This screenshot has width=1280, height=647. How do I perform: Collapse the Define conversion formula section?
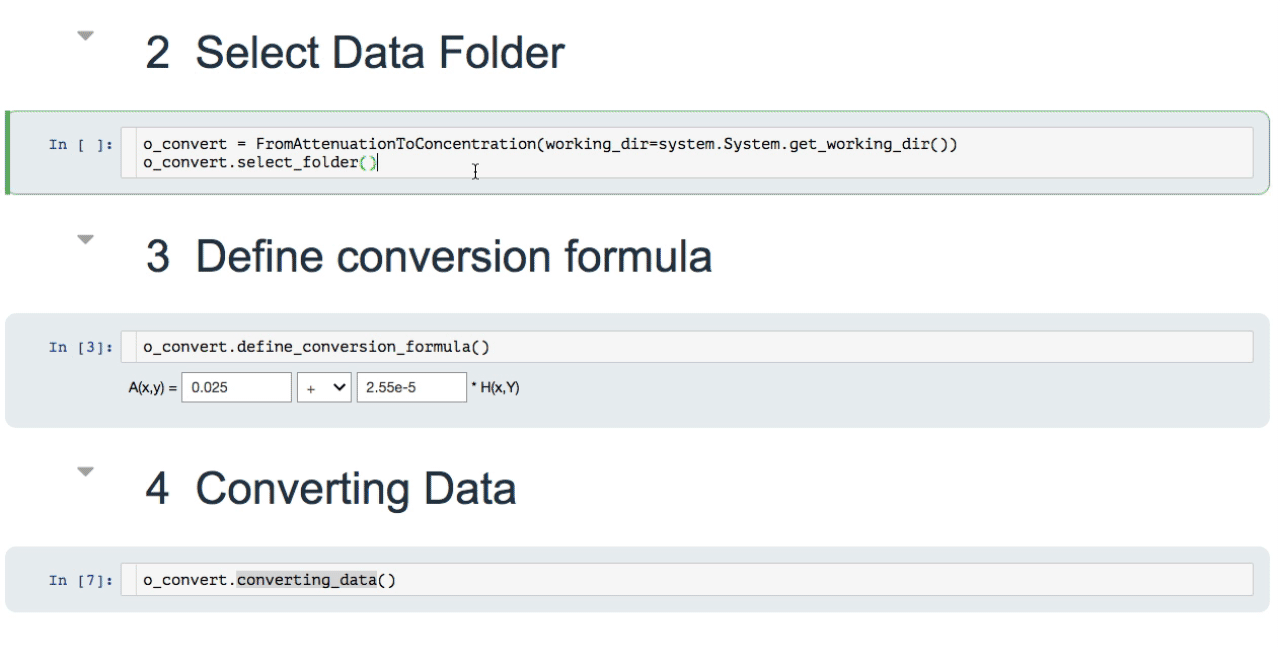86,239
